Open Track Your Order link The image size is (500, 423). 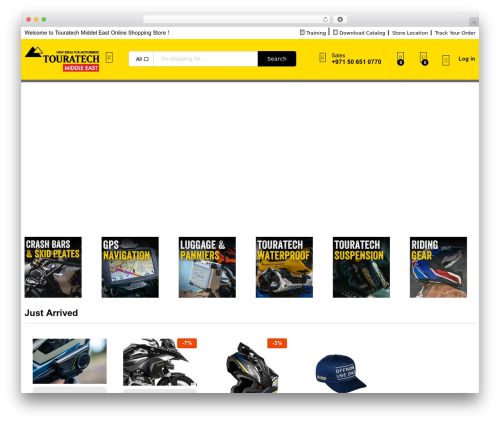455,33
